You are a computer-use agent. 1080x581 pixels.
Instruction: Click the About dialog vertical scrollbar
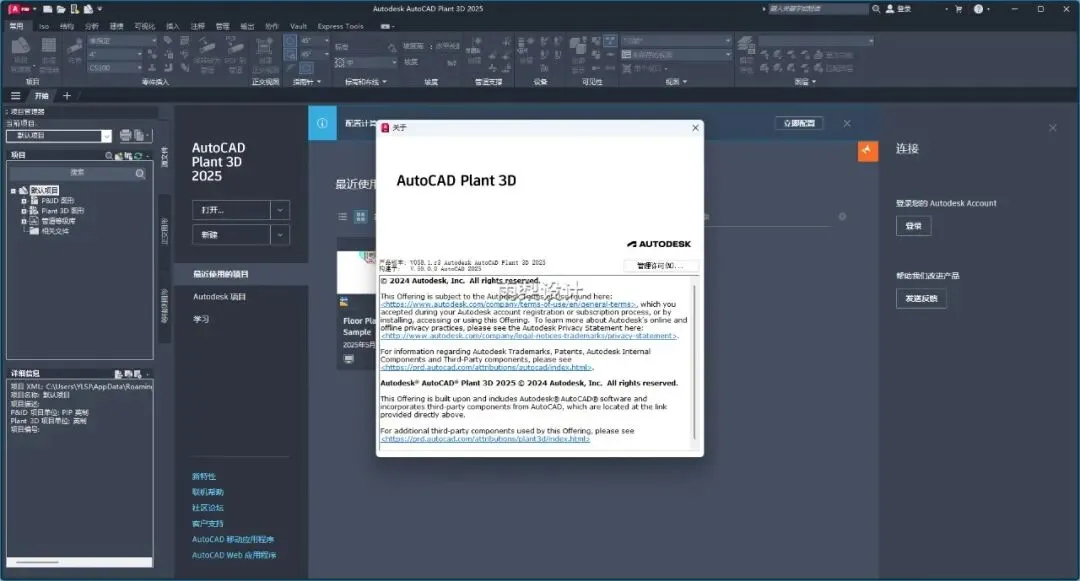pyautogui.click(x=694, y=363)
